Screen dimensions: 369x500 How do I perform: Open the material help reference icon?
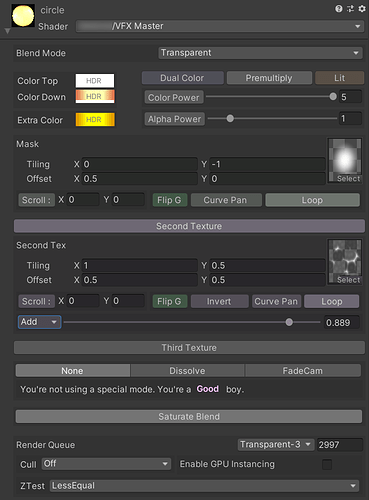pos(339,9)
